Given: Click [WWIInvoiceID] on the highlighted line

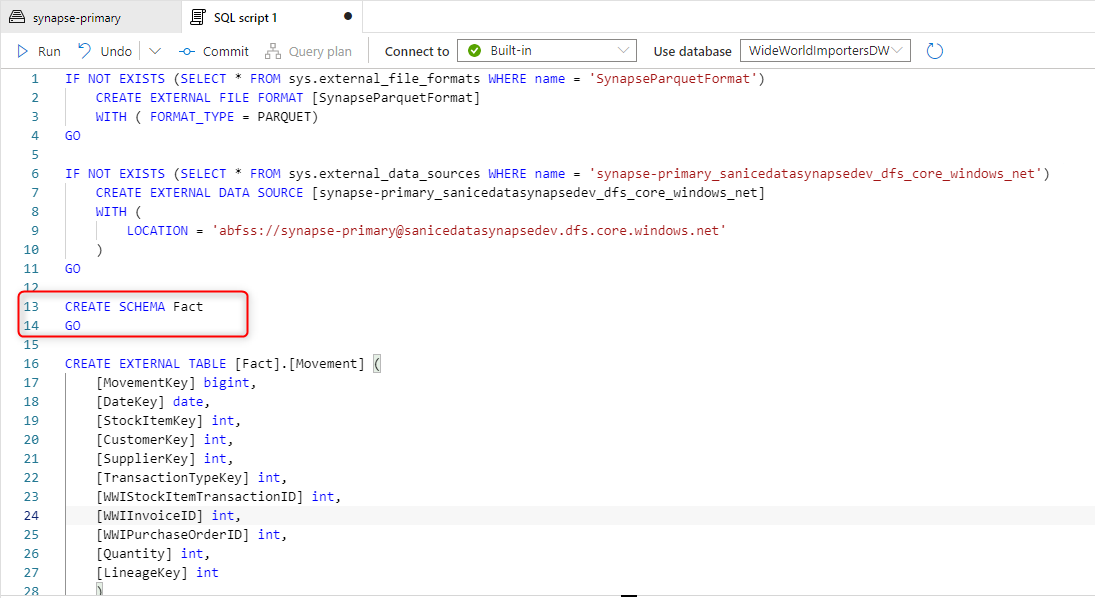Looking at the screenshot, I should click(149, 516).
